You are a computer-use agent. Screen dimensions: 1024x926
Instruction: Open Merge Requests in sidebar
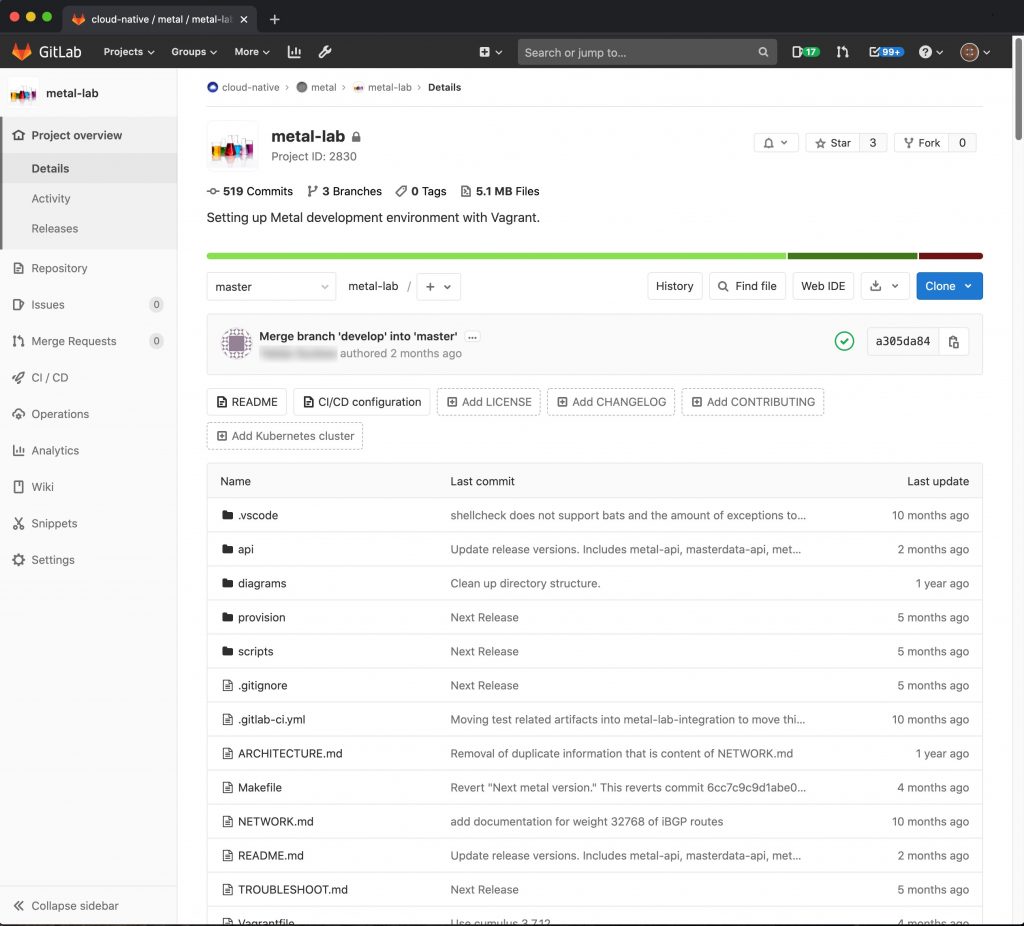point(89,341)
